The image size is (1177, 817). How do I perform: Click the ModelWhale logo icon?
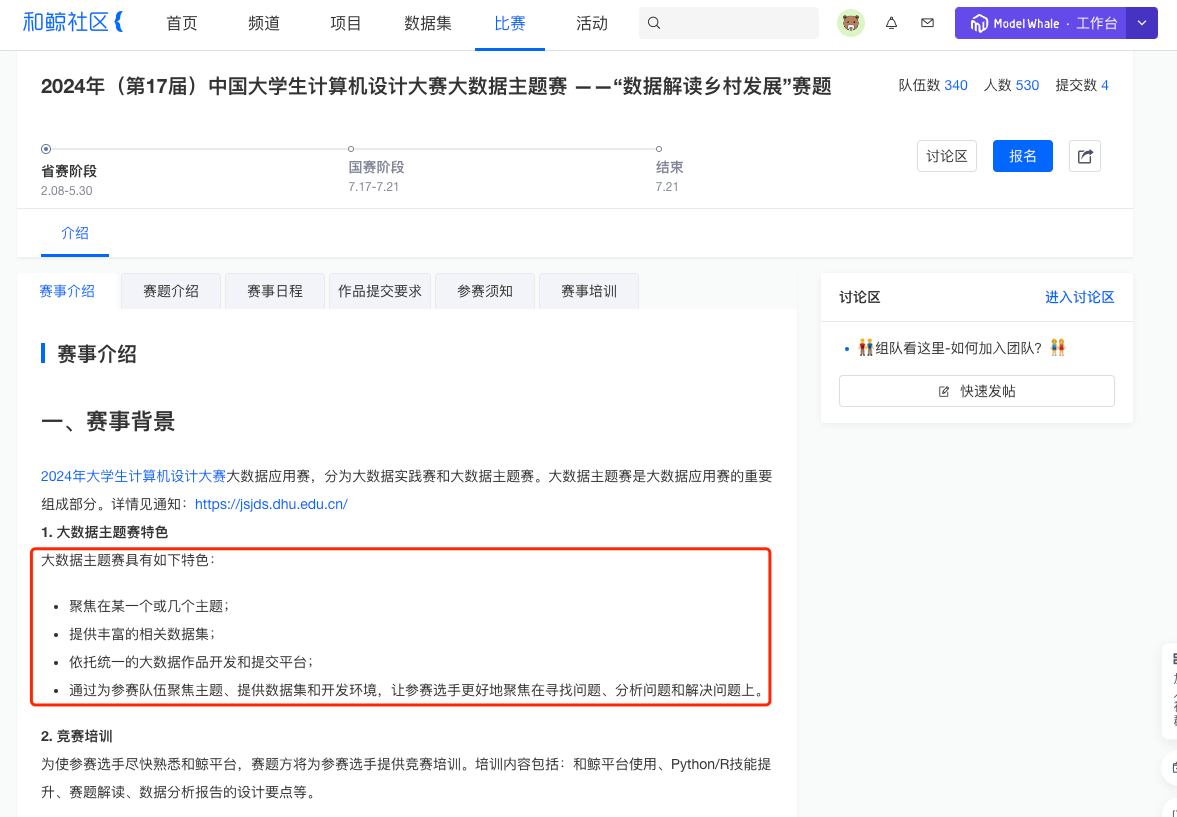(x=978, y=23)
